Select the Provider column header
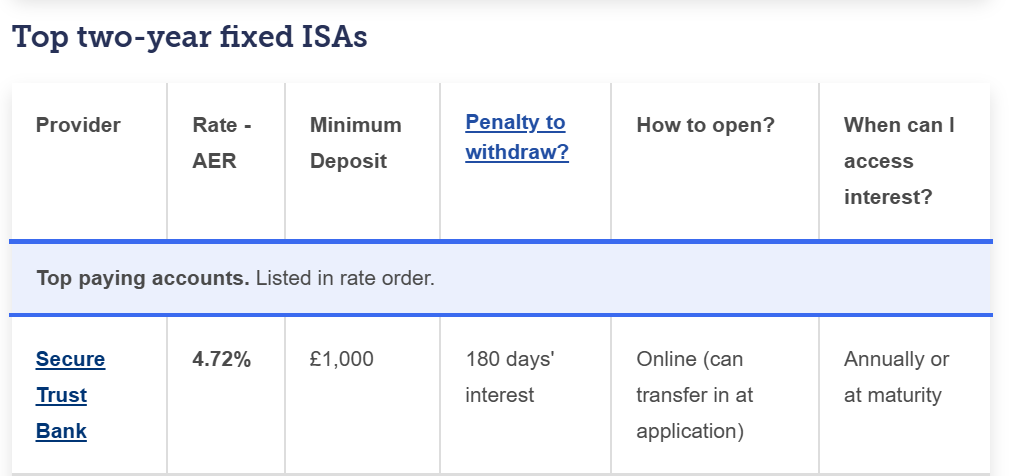Screen dimensions: 1018x476 [78, 125]
